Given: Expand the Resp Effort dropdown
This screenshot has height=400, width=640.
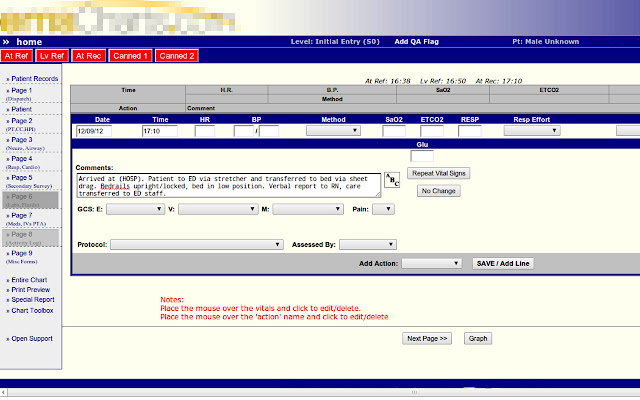Looking at the screenshot, I should pyautogui.click(x=524, y=130).
